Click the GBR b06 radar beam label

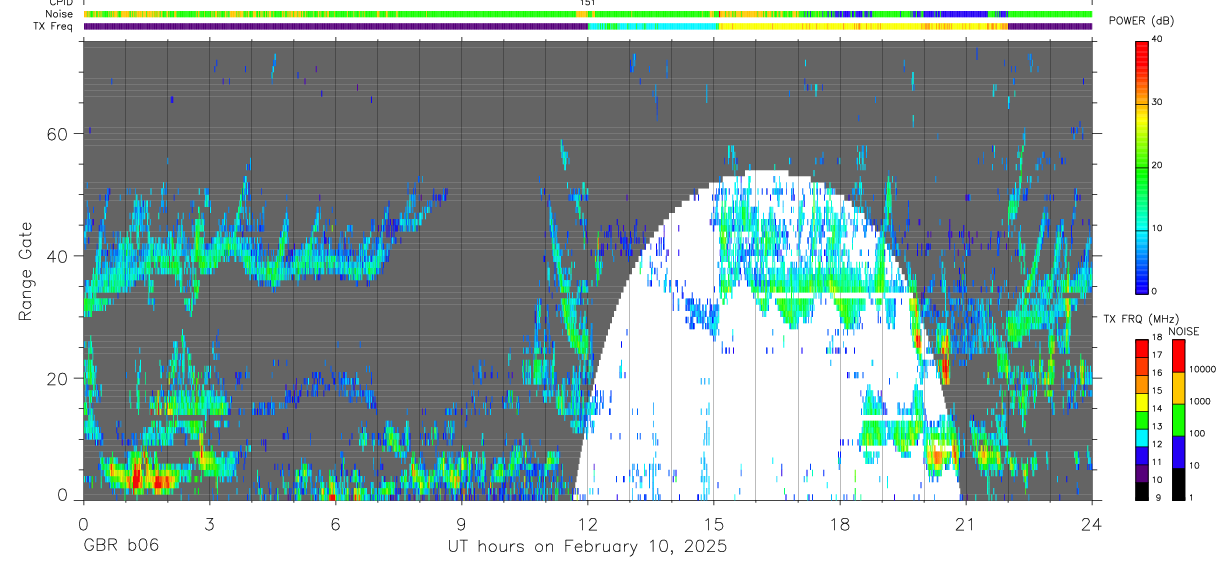(121, 547)
